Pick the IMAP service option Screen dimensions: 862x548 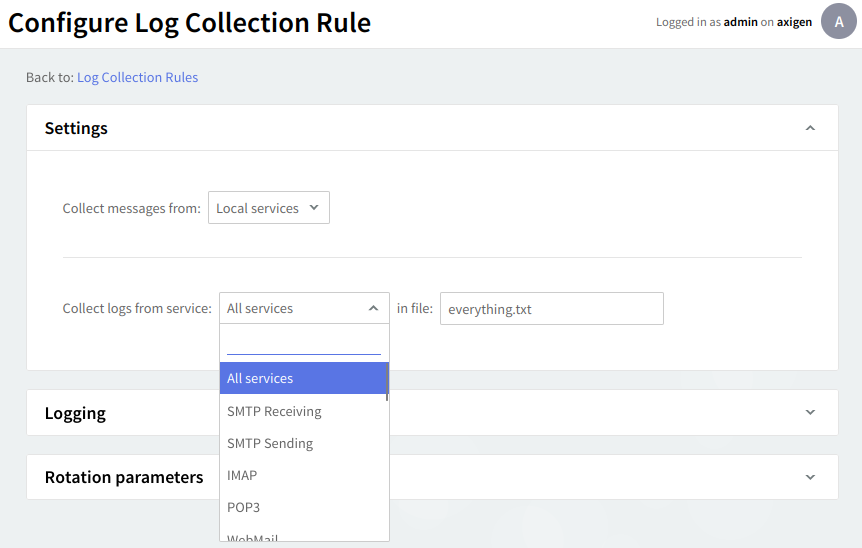point(242,475)
